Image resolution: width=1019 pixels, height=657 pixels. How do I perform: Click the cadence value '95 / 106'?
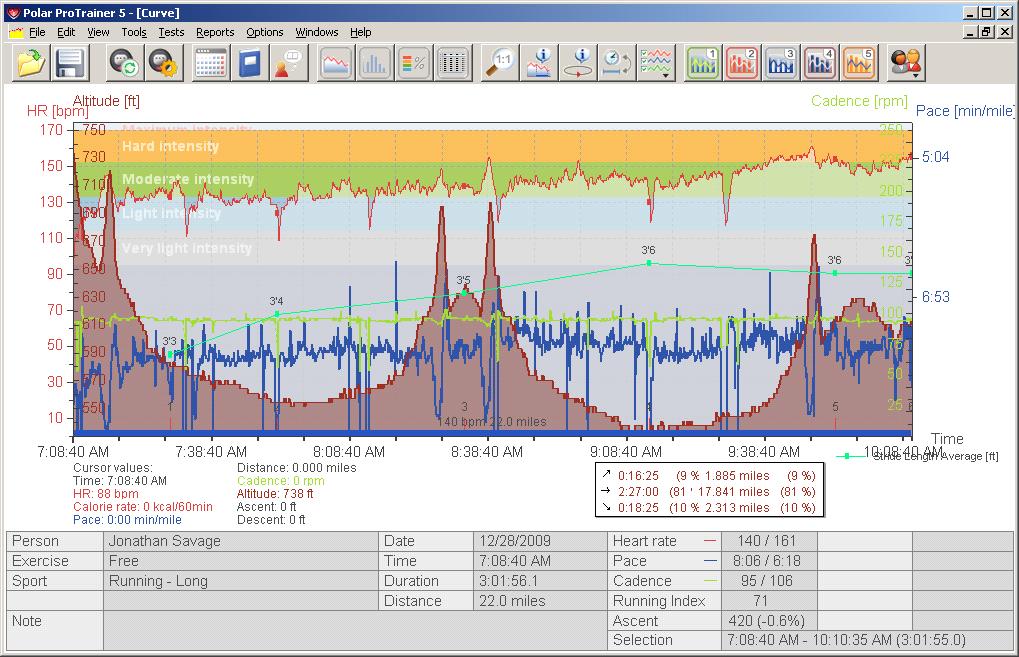pos(767,581)
